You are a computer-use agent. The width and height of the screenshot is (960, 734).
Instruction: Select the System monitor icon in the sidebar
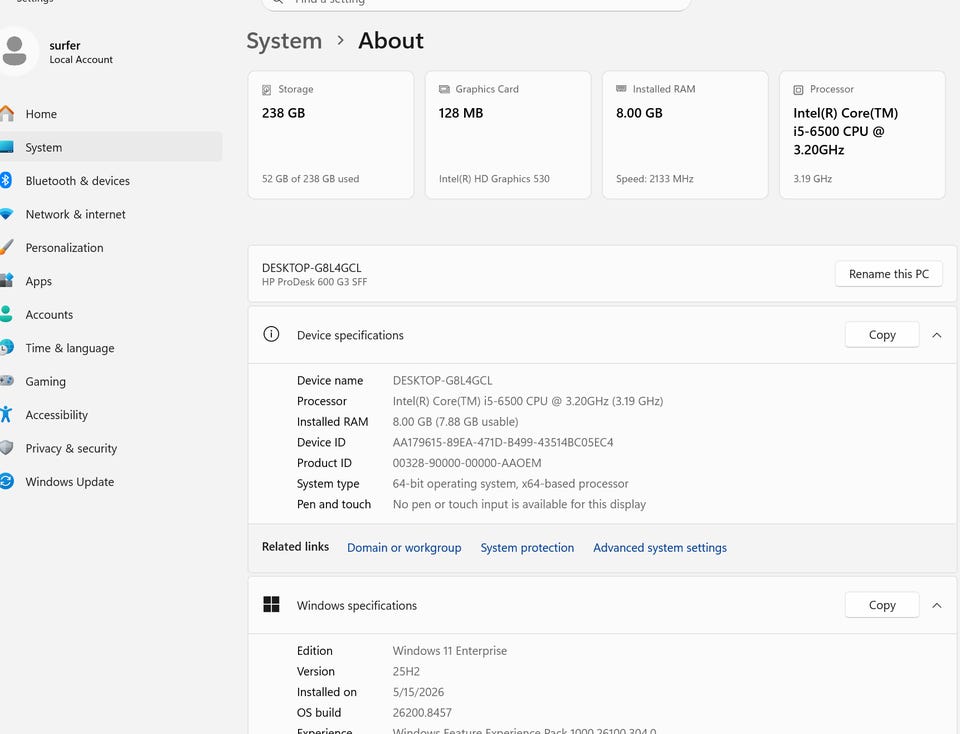[6, 147]
